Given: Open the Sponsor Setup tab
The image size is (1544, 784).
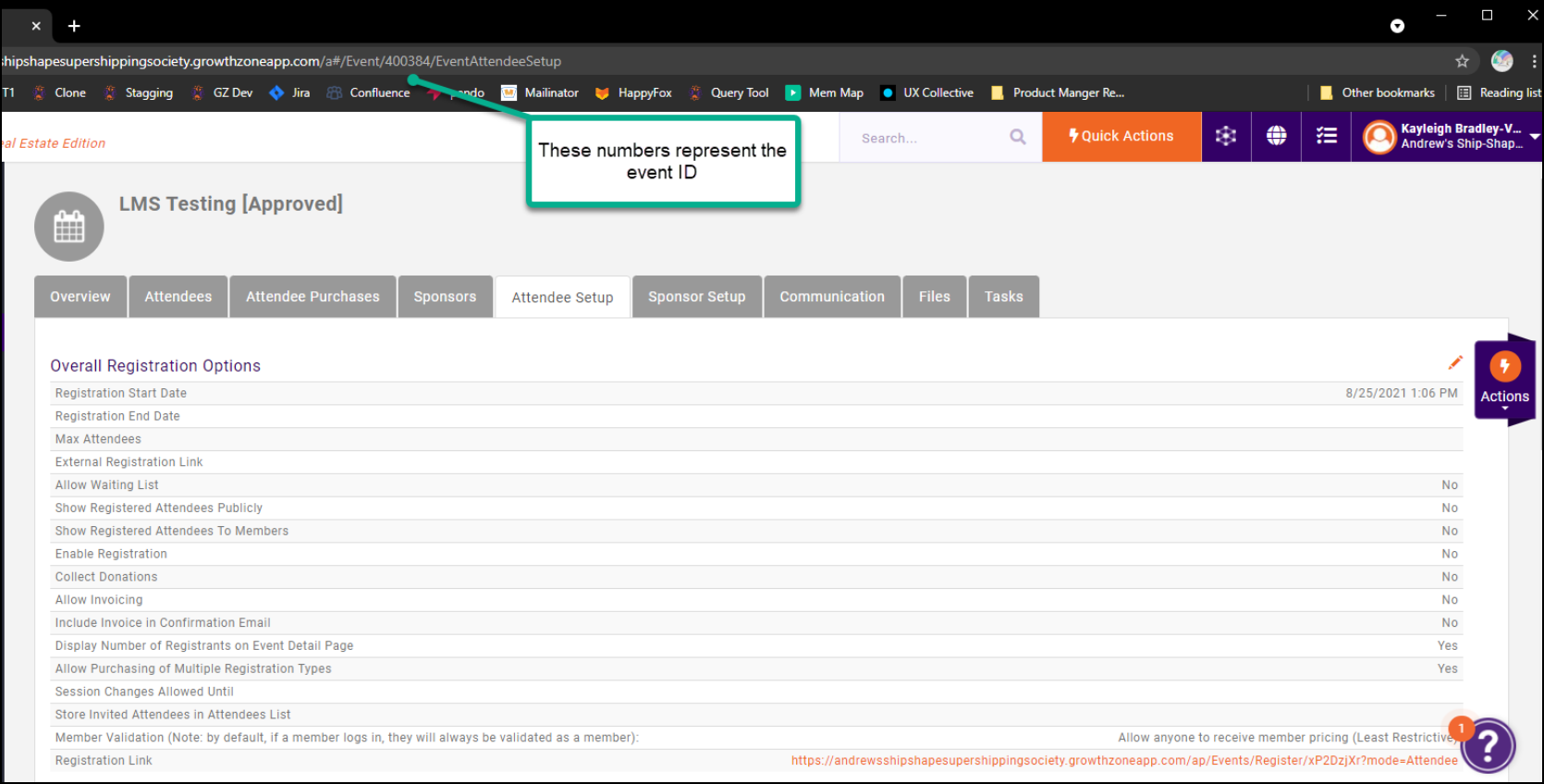Looking at the screenshot, I should (696, 297).
